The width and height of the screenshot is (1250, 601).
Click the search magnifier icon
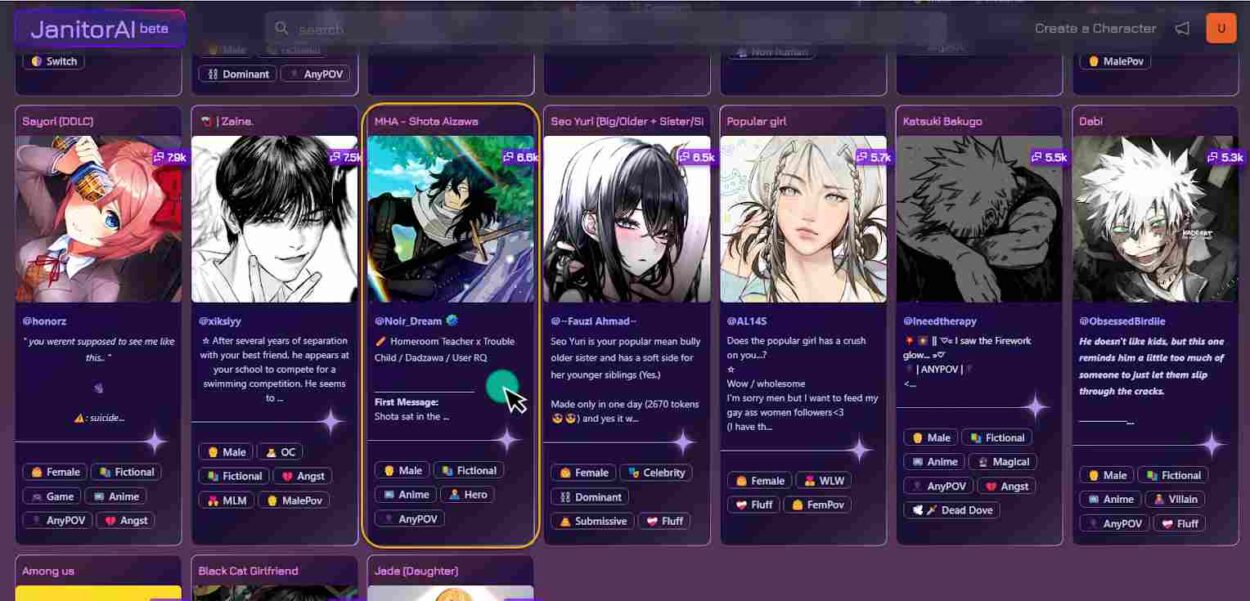(x=282, y=29)
